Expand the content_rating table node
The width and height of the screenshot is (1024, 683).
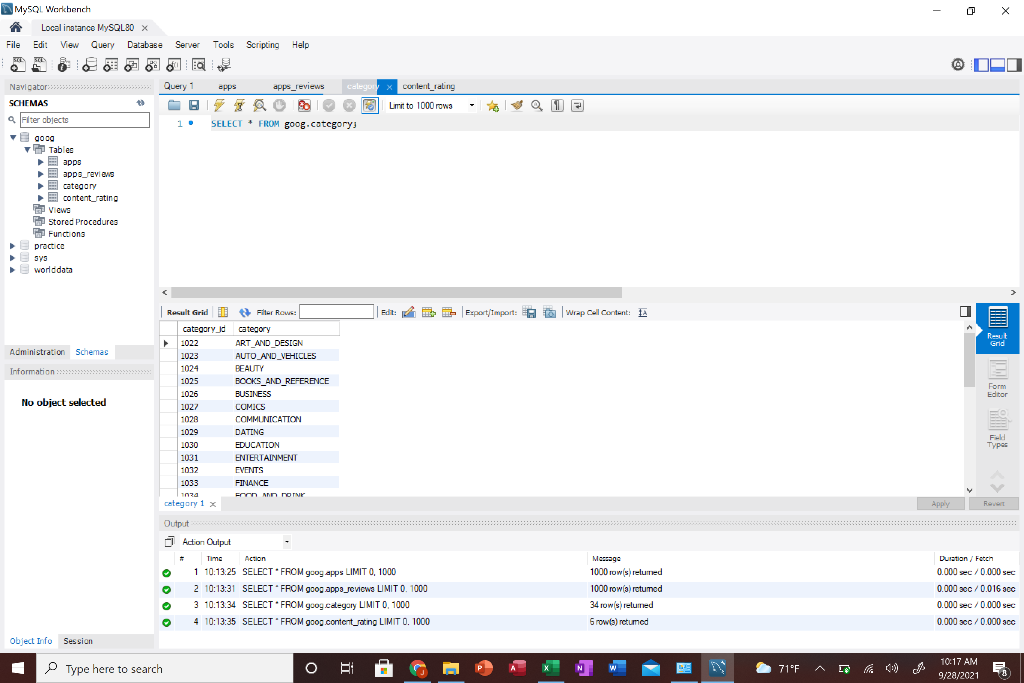click(x=40, y=197)
